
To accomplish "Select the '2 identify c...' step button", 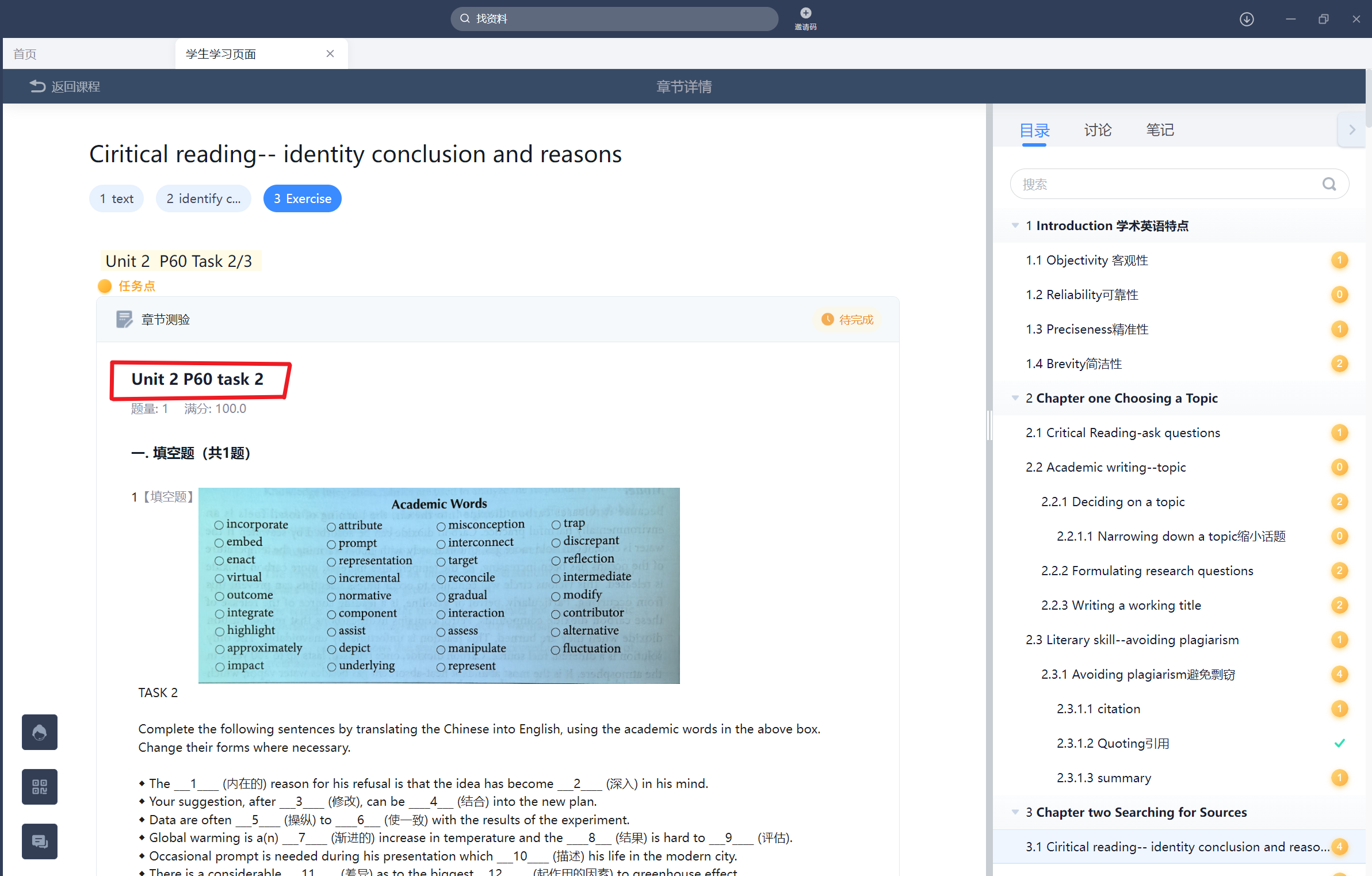I will tap(203, 198).
